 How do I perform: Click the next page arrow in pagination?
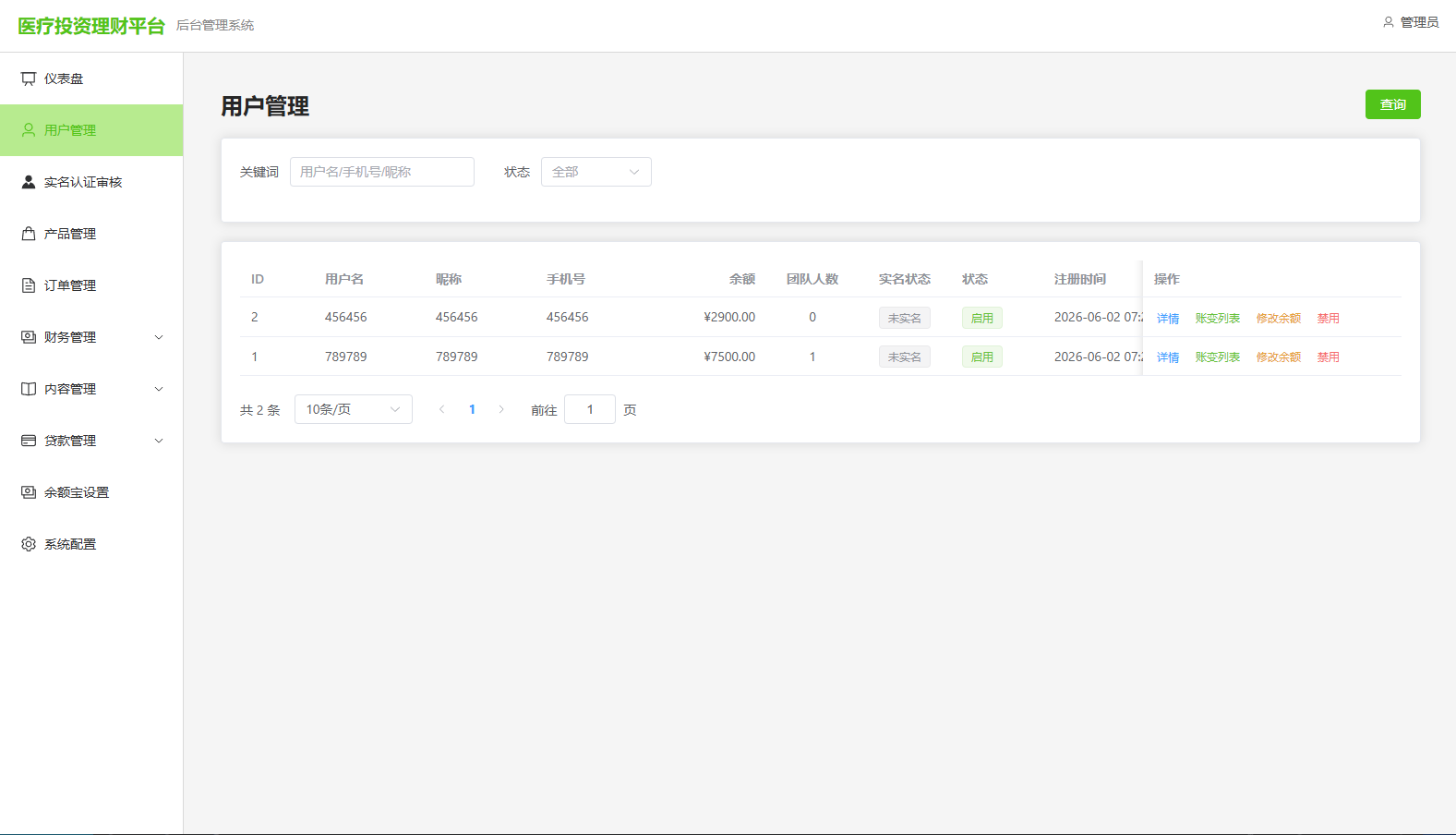tap(501, 409)
